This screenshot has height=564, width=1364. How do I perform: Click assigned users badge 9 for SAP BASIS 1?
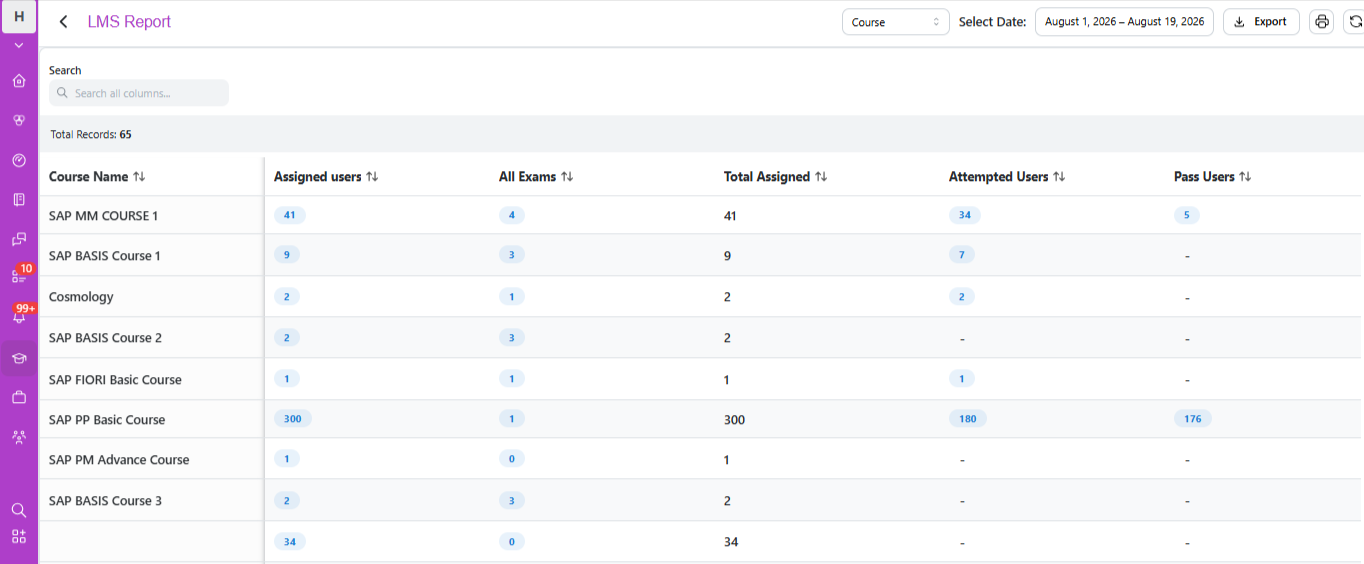point(286,255)
